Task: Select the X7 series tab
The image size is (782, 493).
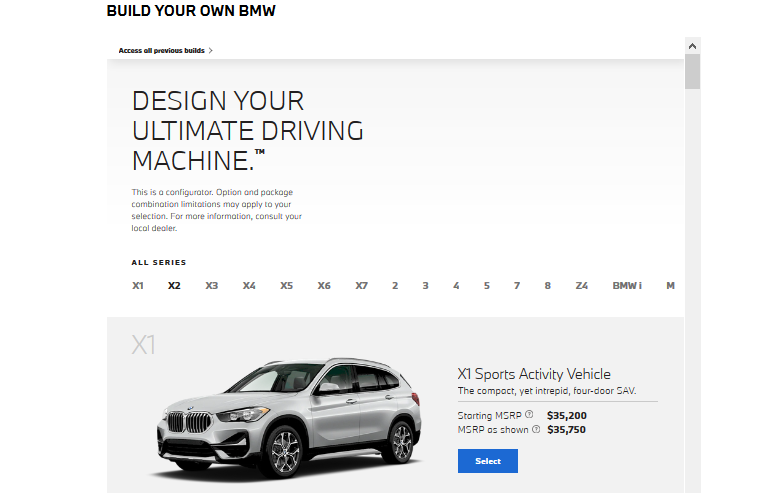Action: point(362,286)
